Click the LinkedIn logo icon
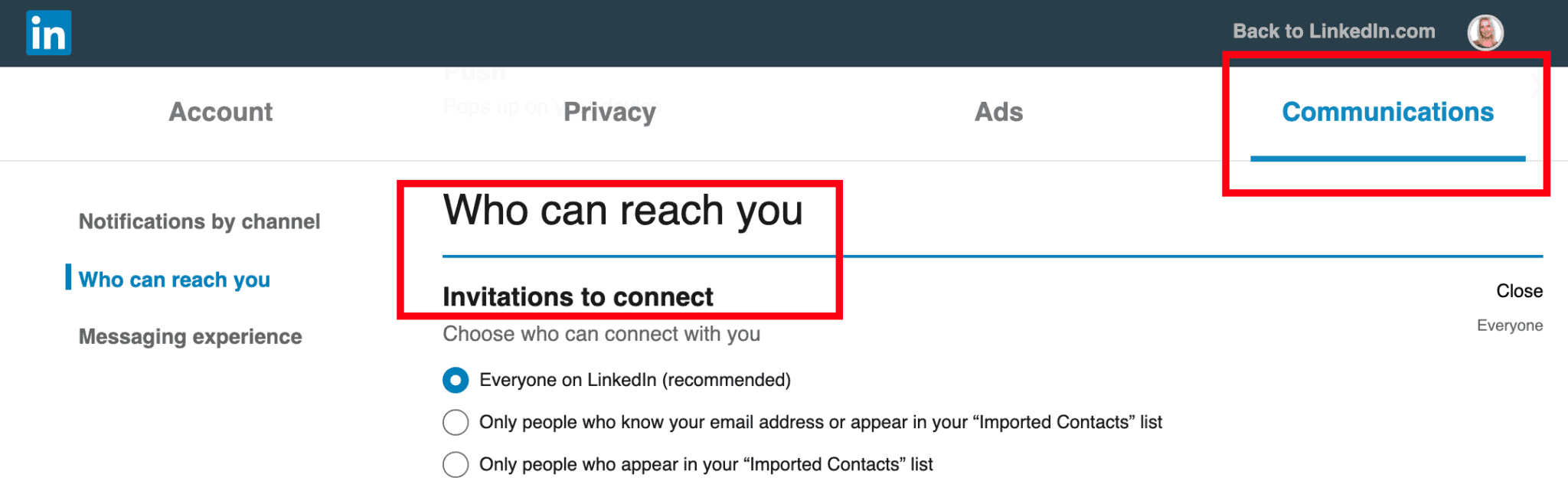Screen dimensions: 1568x504 pyautogui.click(x=48, y=32)
